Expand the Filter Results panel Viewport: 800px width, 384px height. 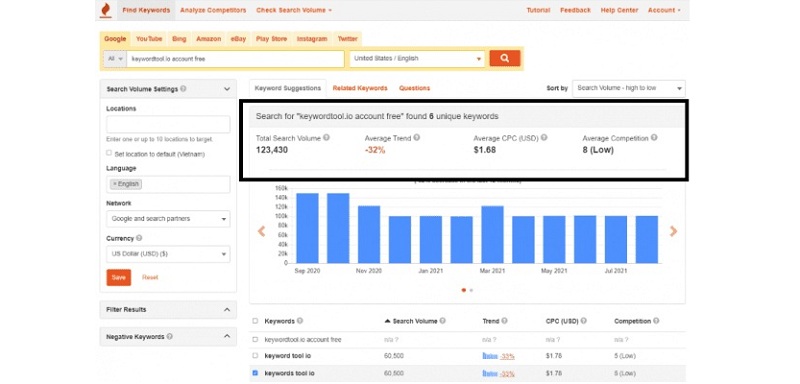point(227,310)
